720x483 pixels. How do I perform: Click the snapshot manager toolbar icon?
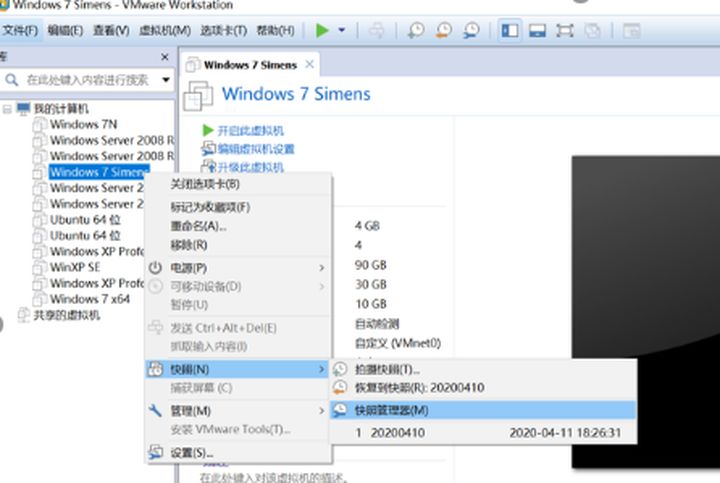click(471, 30)
